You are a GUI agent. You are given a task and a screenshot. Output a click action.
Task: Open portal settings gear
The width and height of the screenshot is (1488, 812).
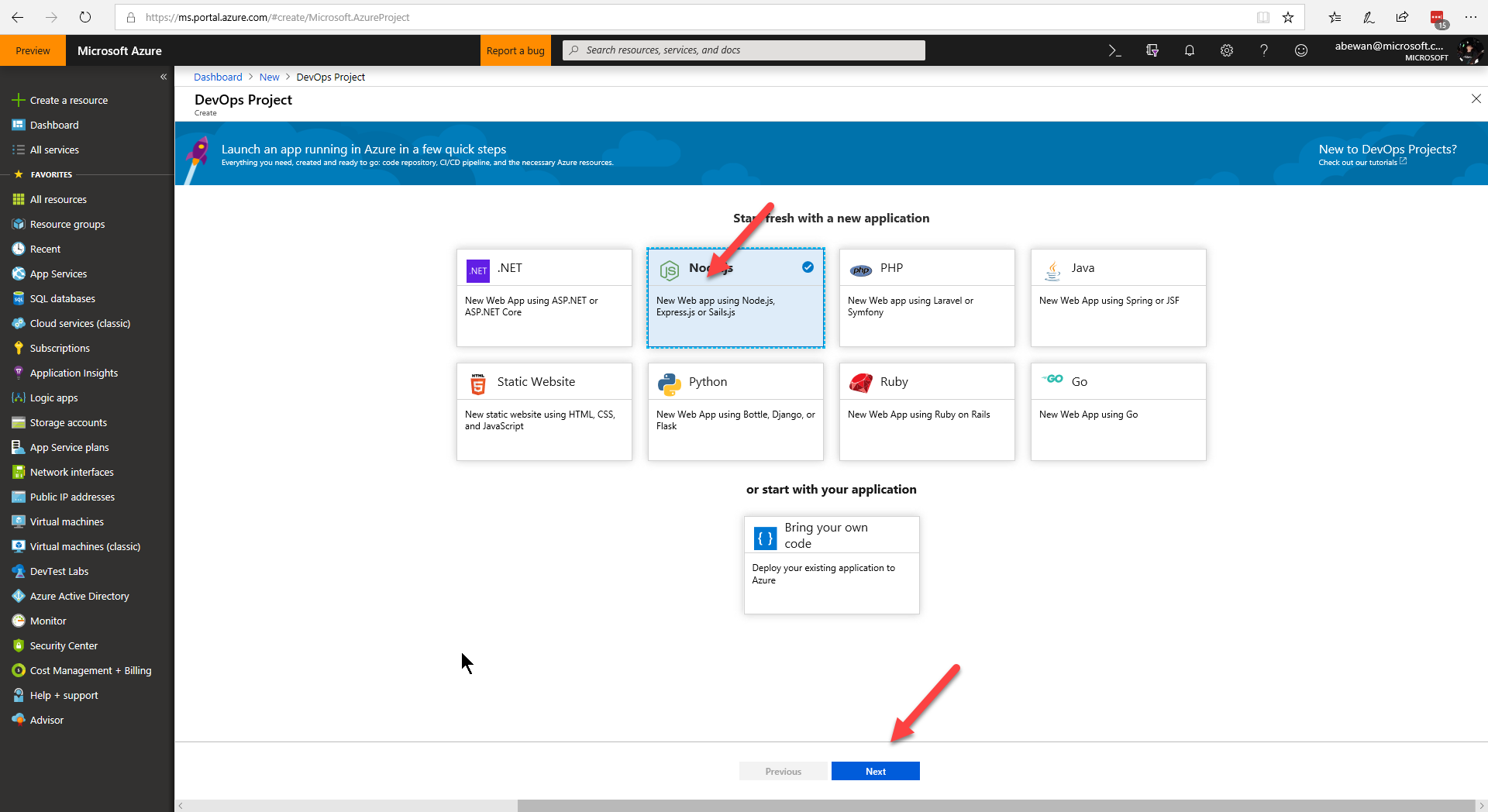pos(1227,50)
